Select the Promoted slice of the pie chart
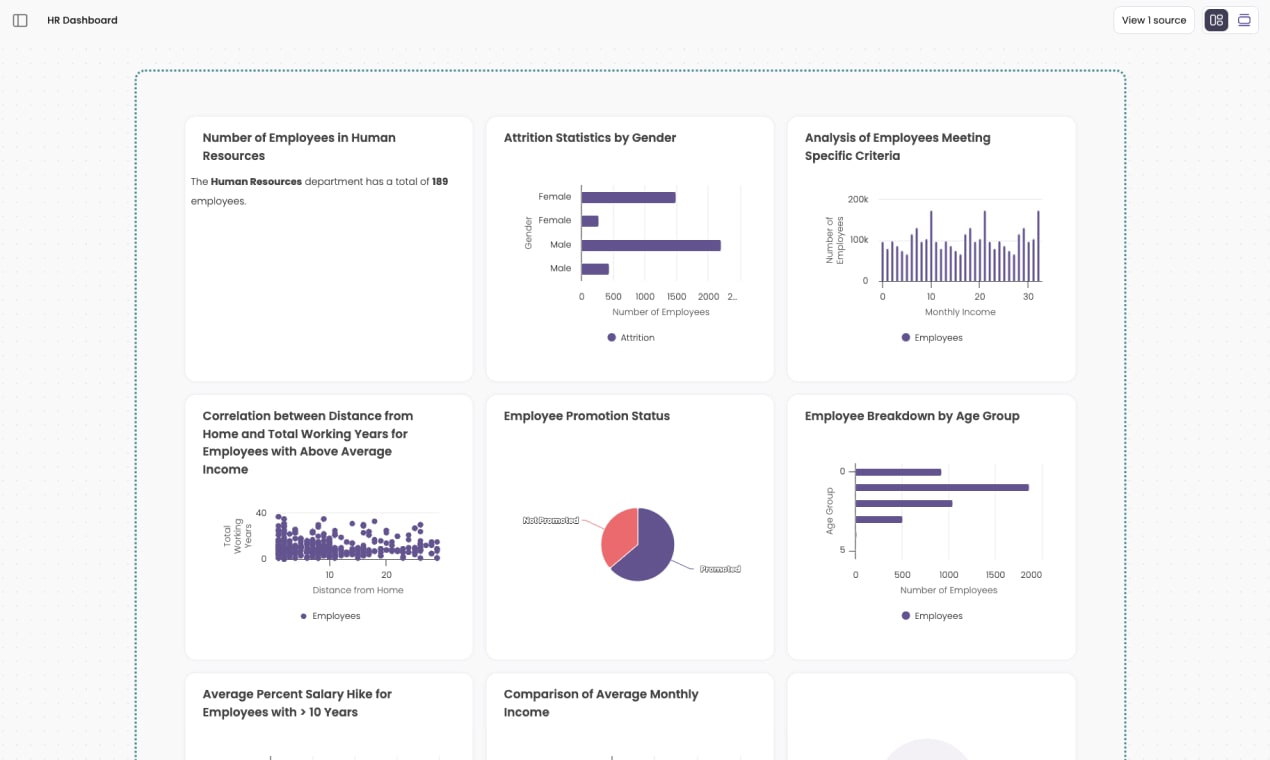This screenshot has width=1270, height=760. (650, 550)
